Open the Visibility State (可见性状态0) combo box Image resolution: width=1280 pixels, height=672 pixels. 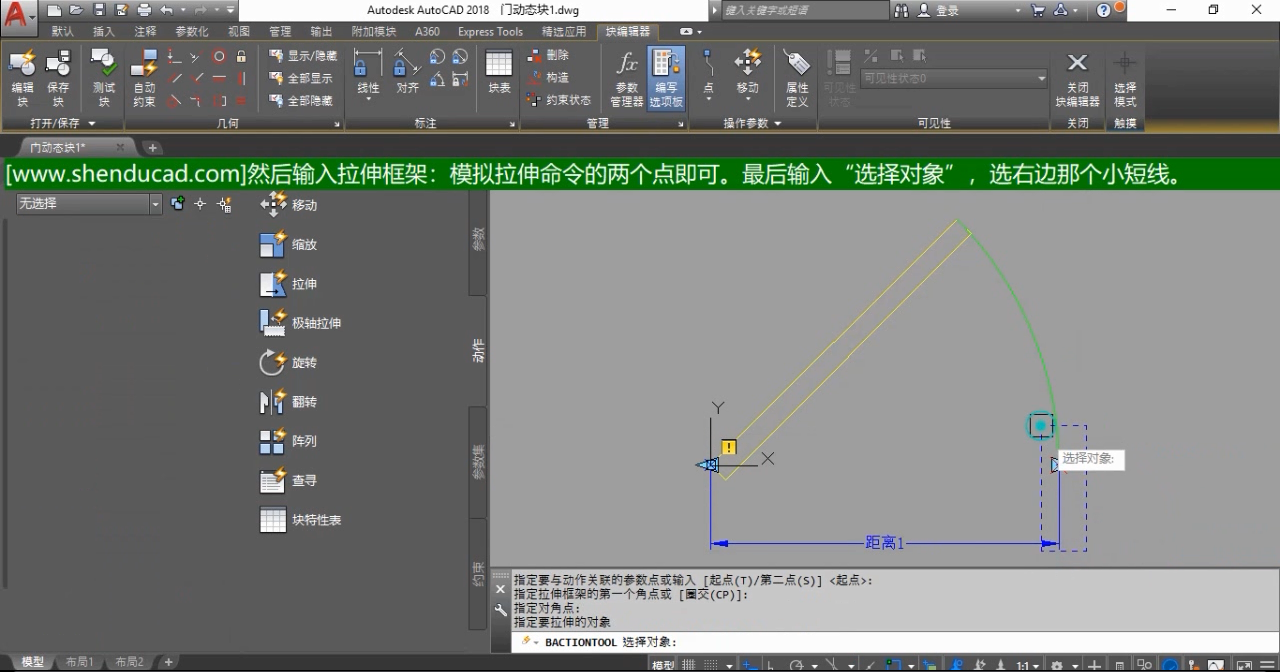954,78
